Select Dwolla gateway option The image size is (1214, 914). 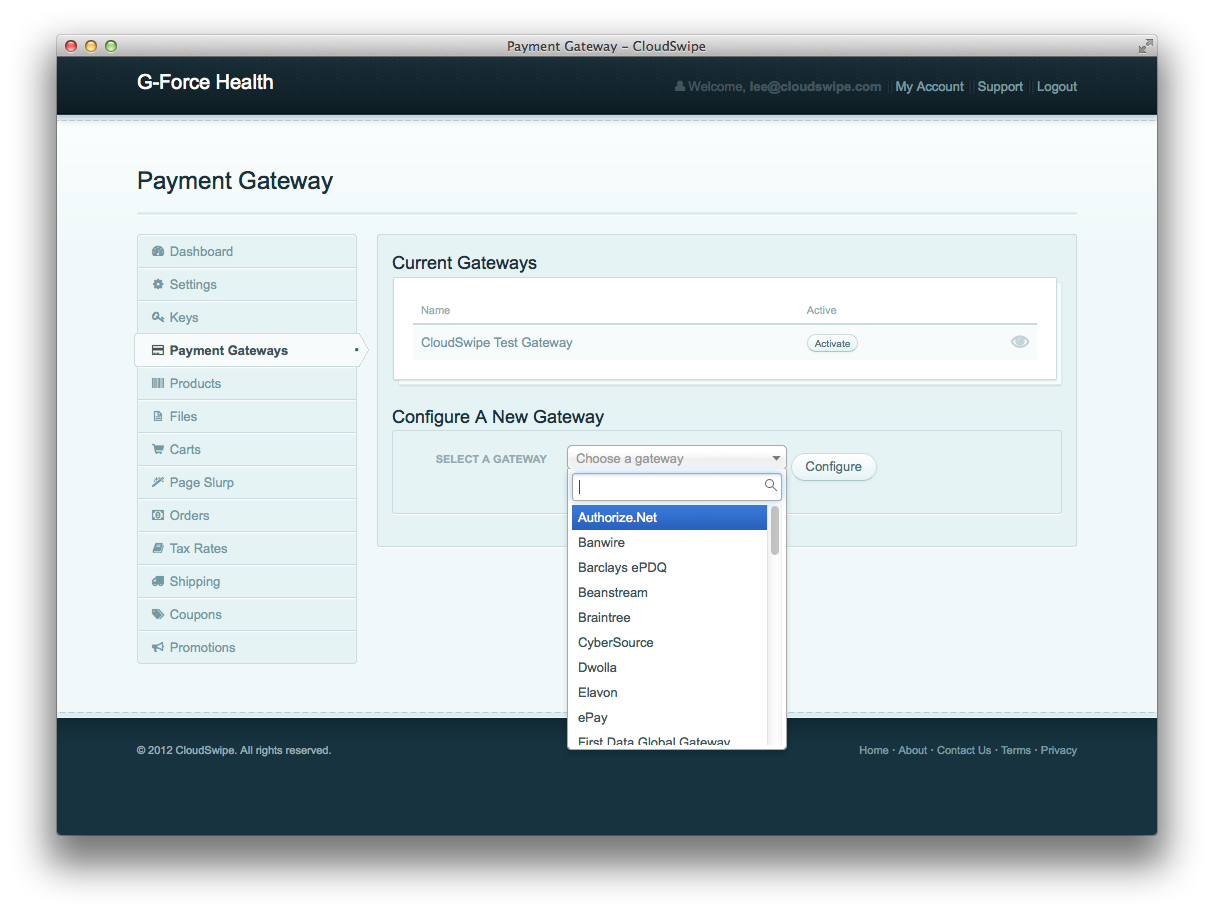(x=669, y=667)
